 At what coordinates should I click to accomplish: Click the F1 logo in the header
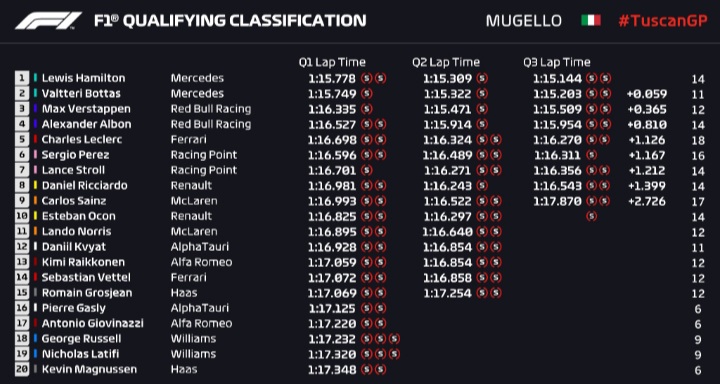pos(48,21)
